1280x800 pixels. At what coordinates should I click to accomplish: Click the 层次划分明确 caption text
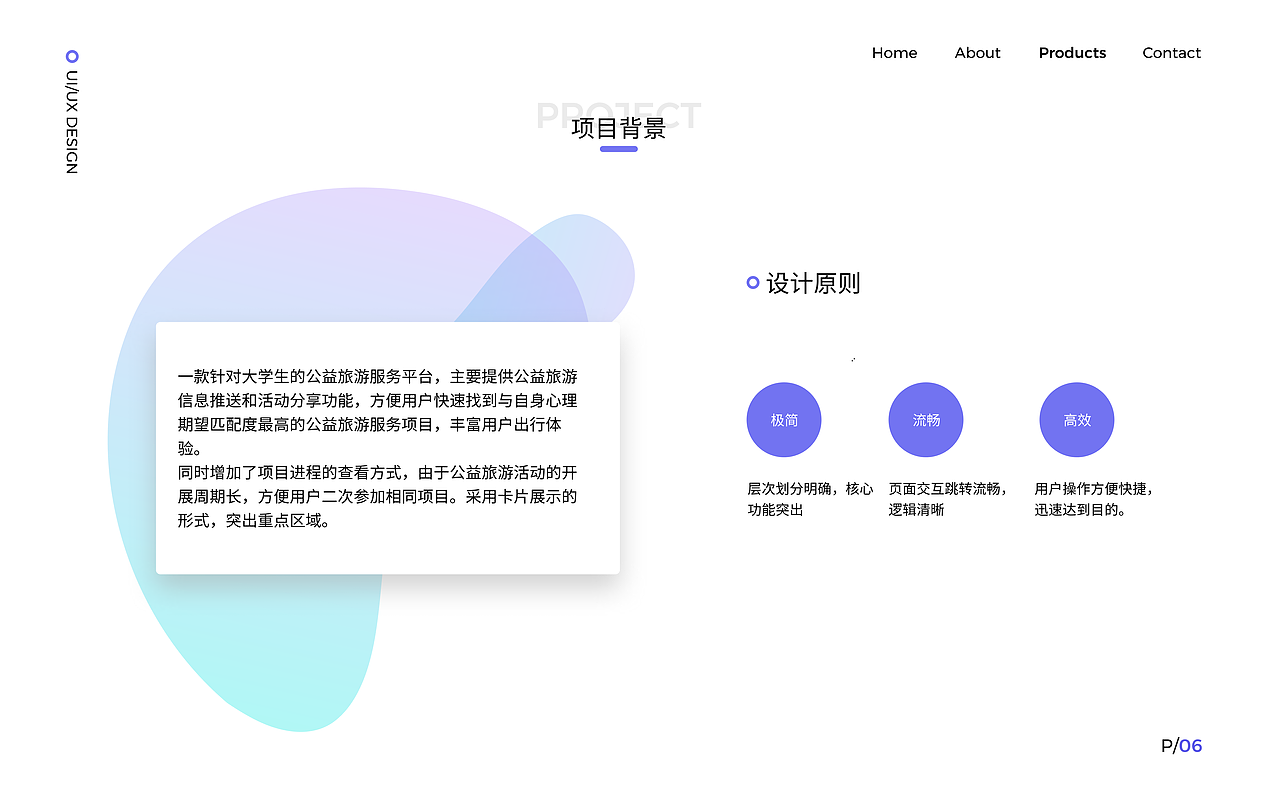(x=808, y=499)
